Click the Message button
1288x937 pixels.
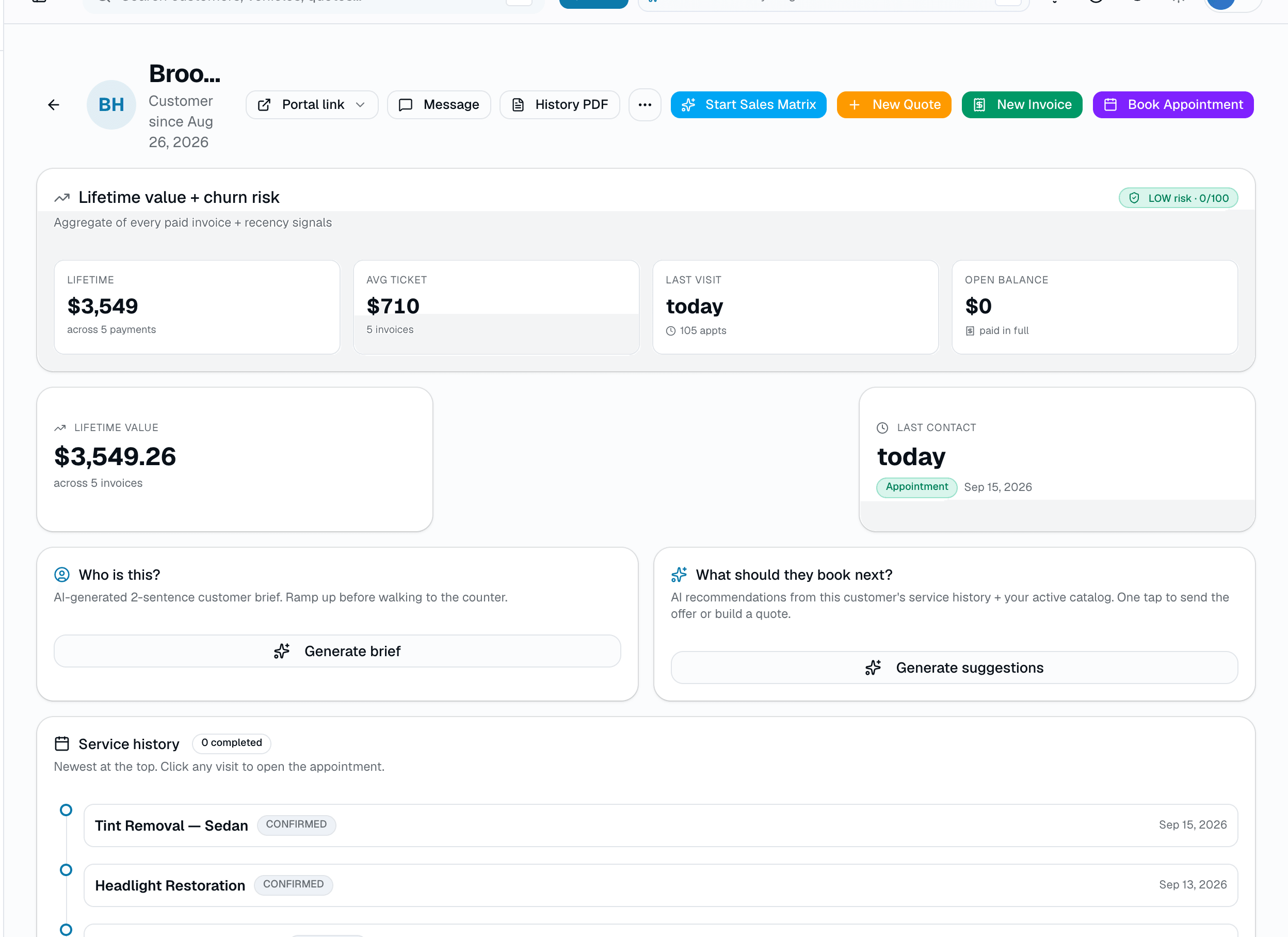pyautogui.click(x=439, y=105)
